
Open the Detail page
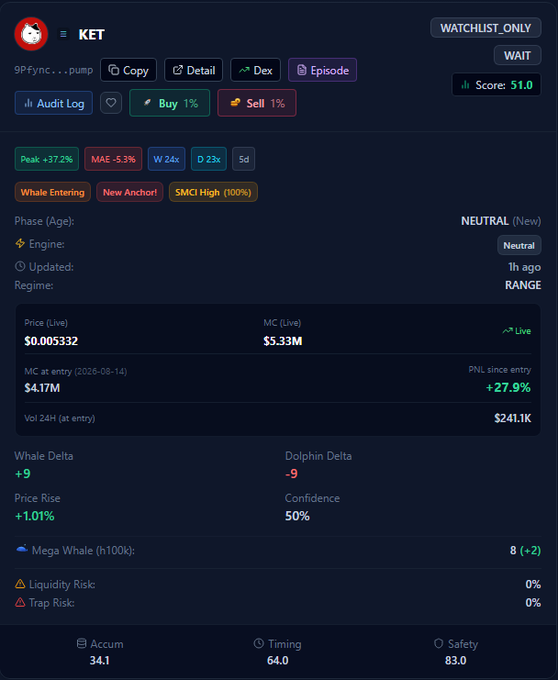click(x=193, y=70)
